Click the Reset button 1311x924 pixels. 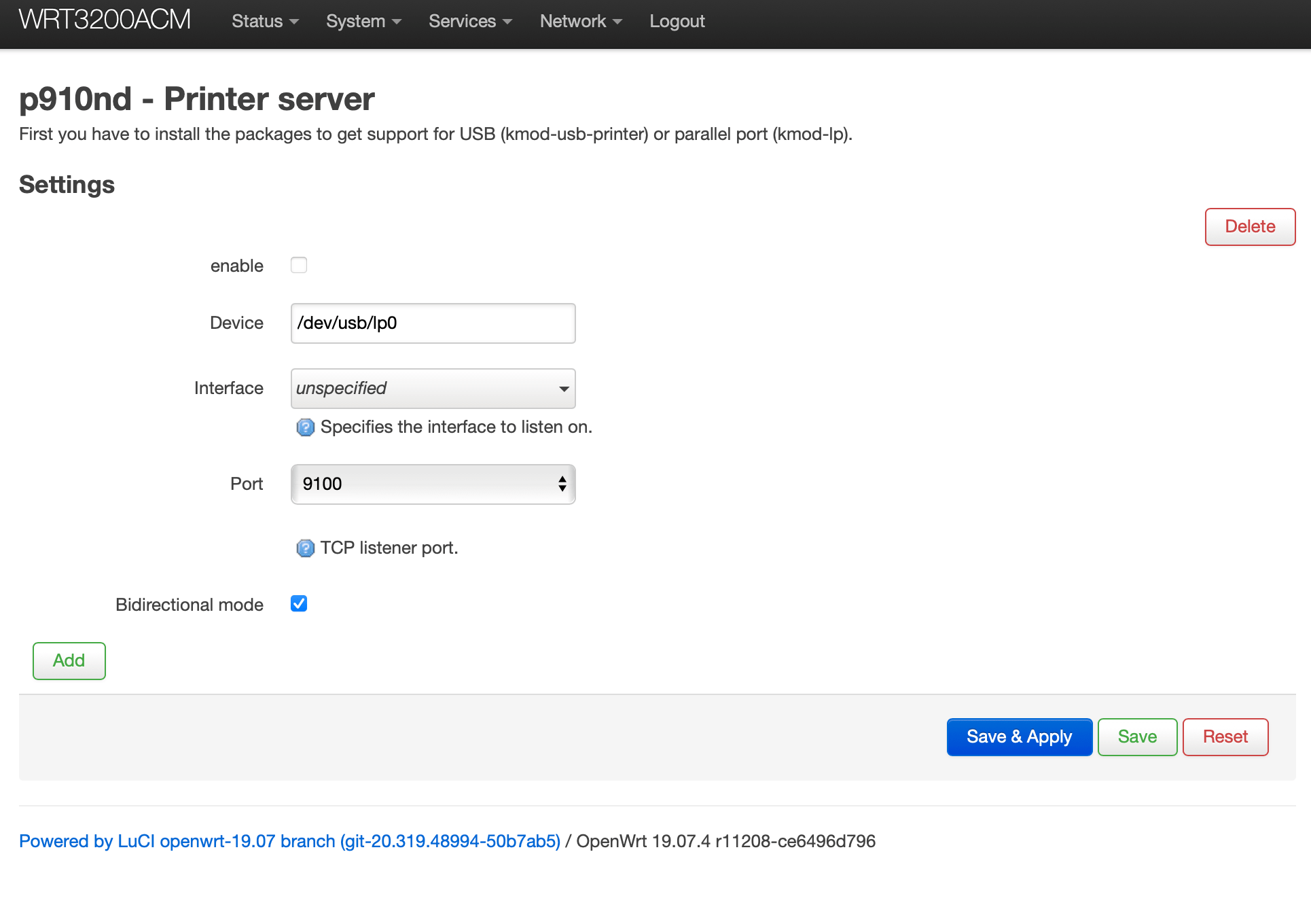(x=1225, y=737)
